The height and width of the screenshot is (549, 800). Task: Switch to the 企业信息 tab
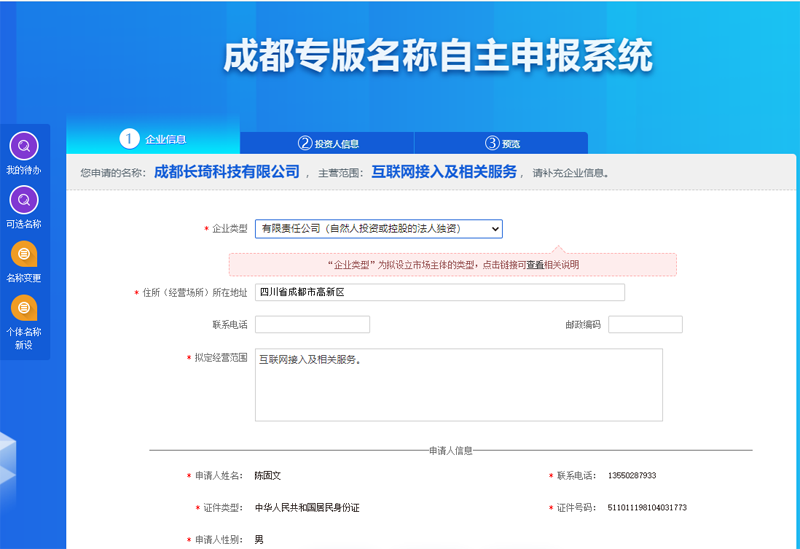[x=153, y=136]
